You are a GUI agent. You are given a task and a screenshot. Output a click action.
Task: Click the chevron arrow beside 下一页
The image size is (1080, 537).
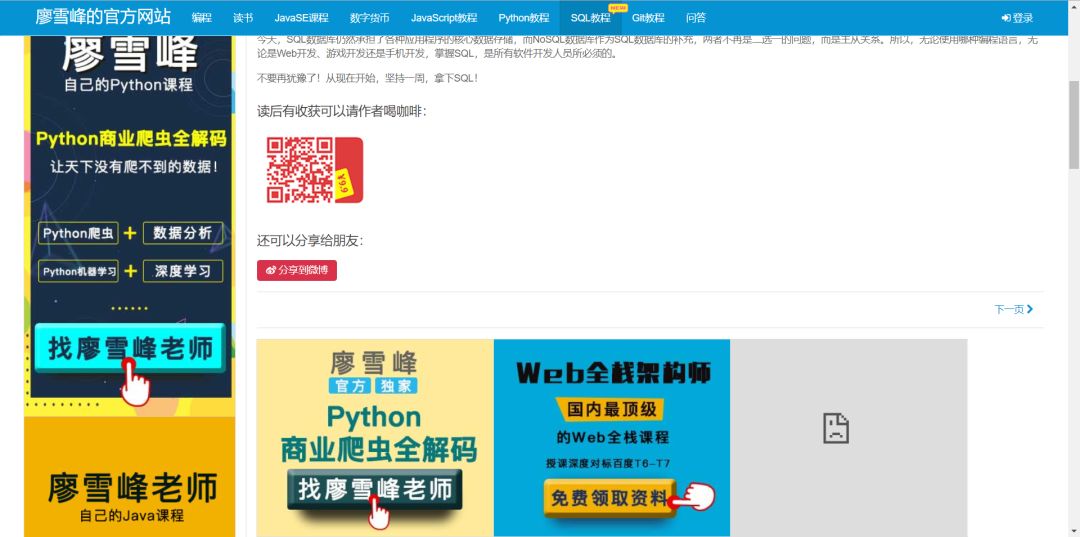1030,310
